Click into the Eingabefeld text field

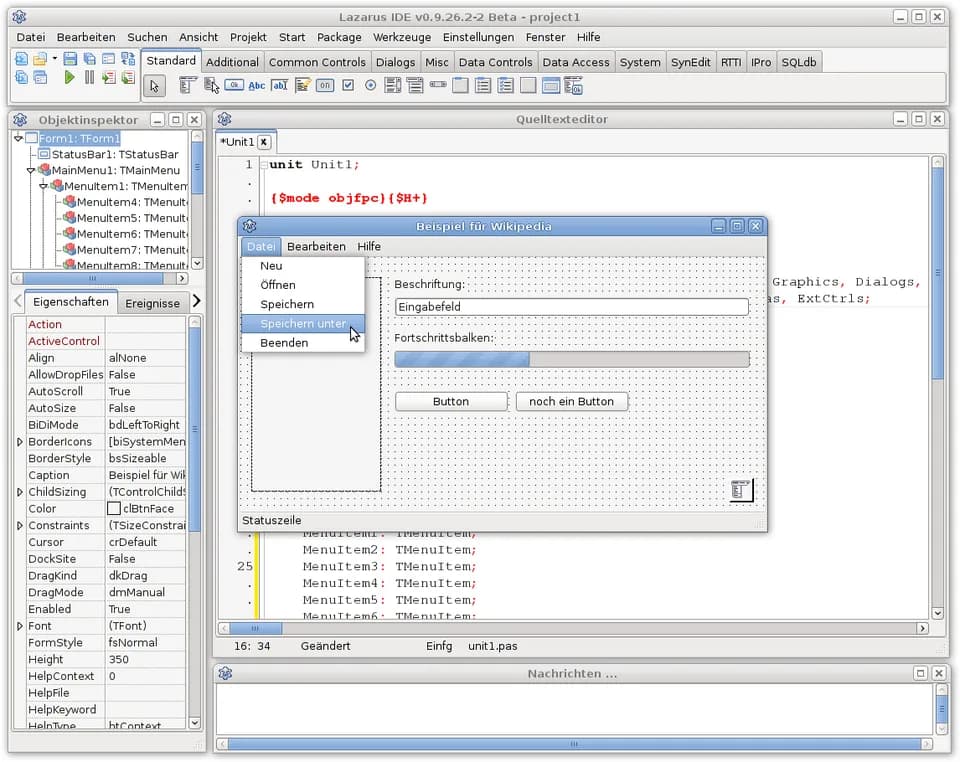[x=572, y=307]
